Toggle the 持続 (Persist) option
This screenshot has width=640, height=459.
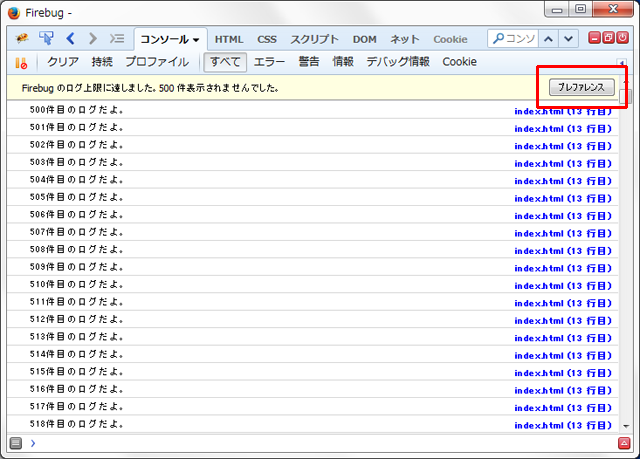(102, 62)
